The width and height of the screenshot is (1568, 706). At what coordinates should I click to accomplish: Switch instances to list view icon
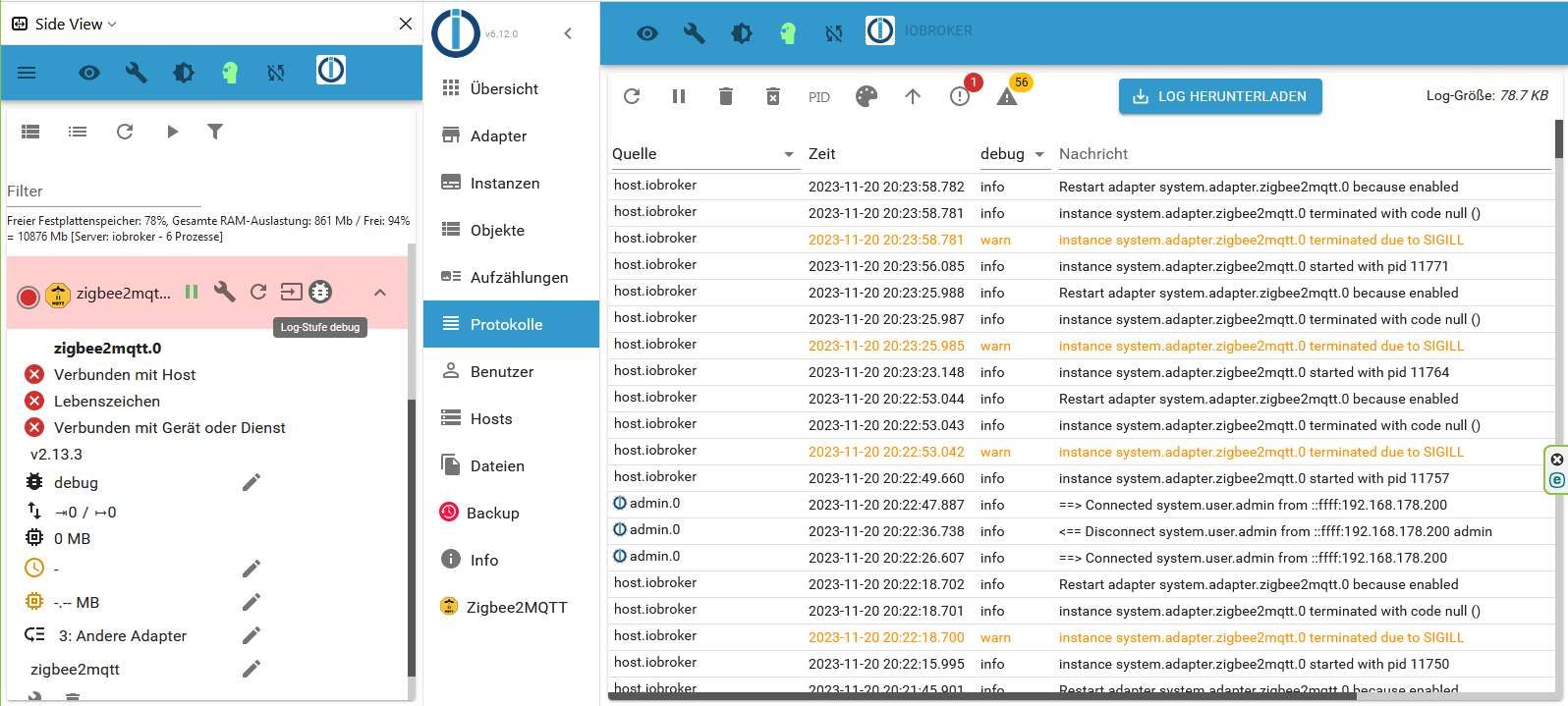[78, 132]
